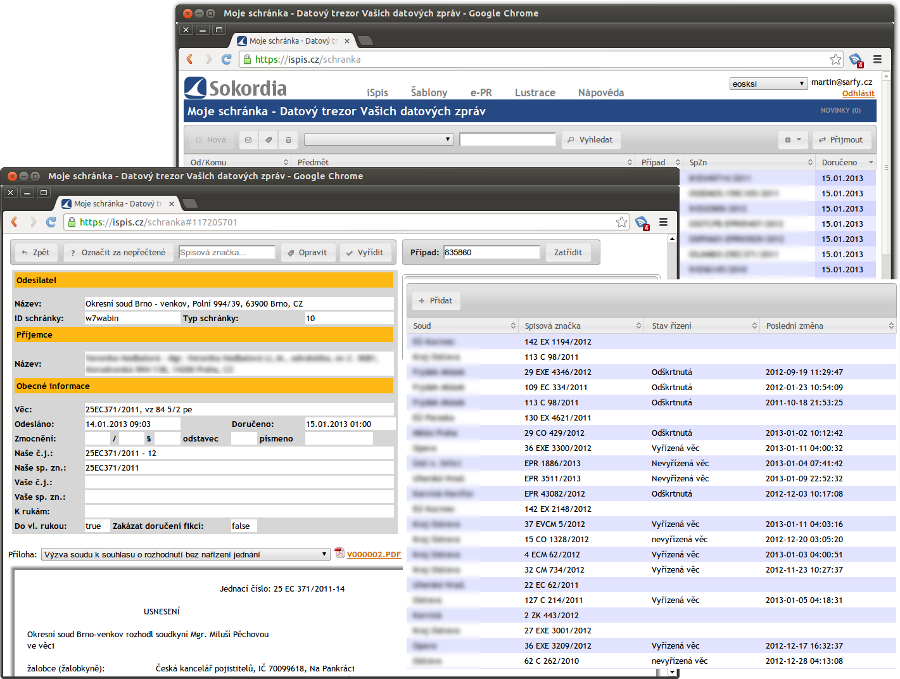This screenshot has width=900, height=679.
Task: Click the Odhlásit logout link
Action: coord(857,93)
